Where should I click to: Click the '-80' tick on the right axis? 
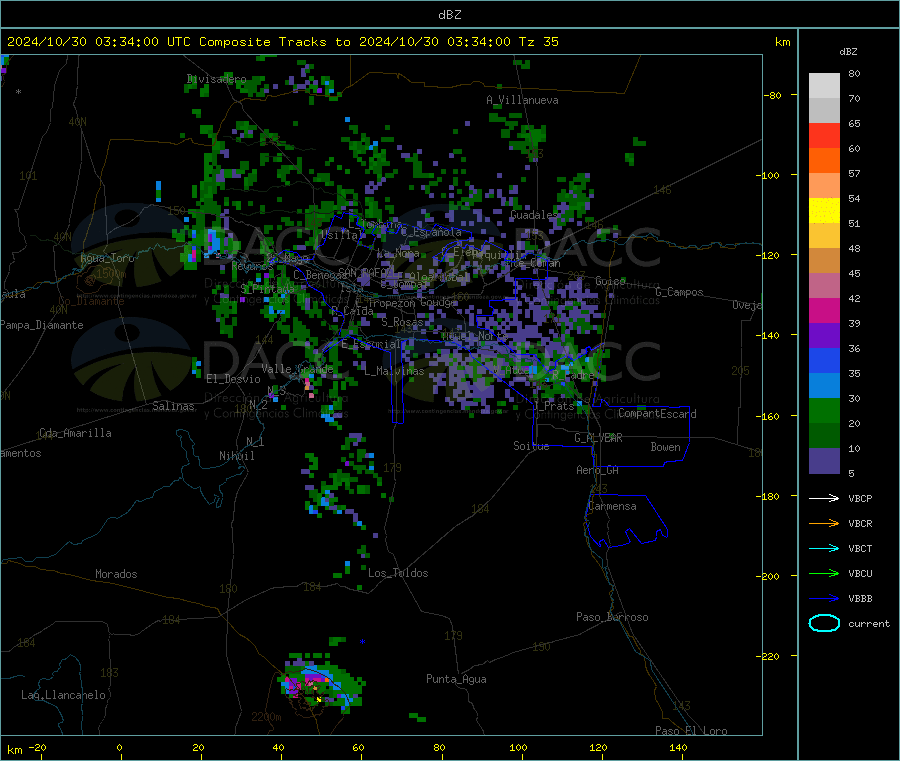click(x=772, y=95)
